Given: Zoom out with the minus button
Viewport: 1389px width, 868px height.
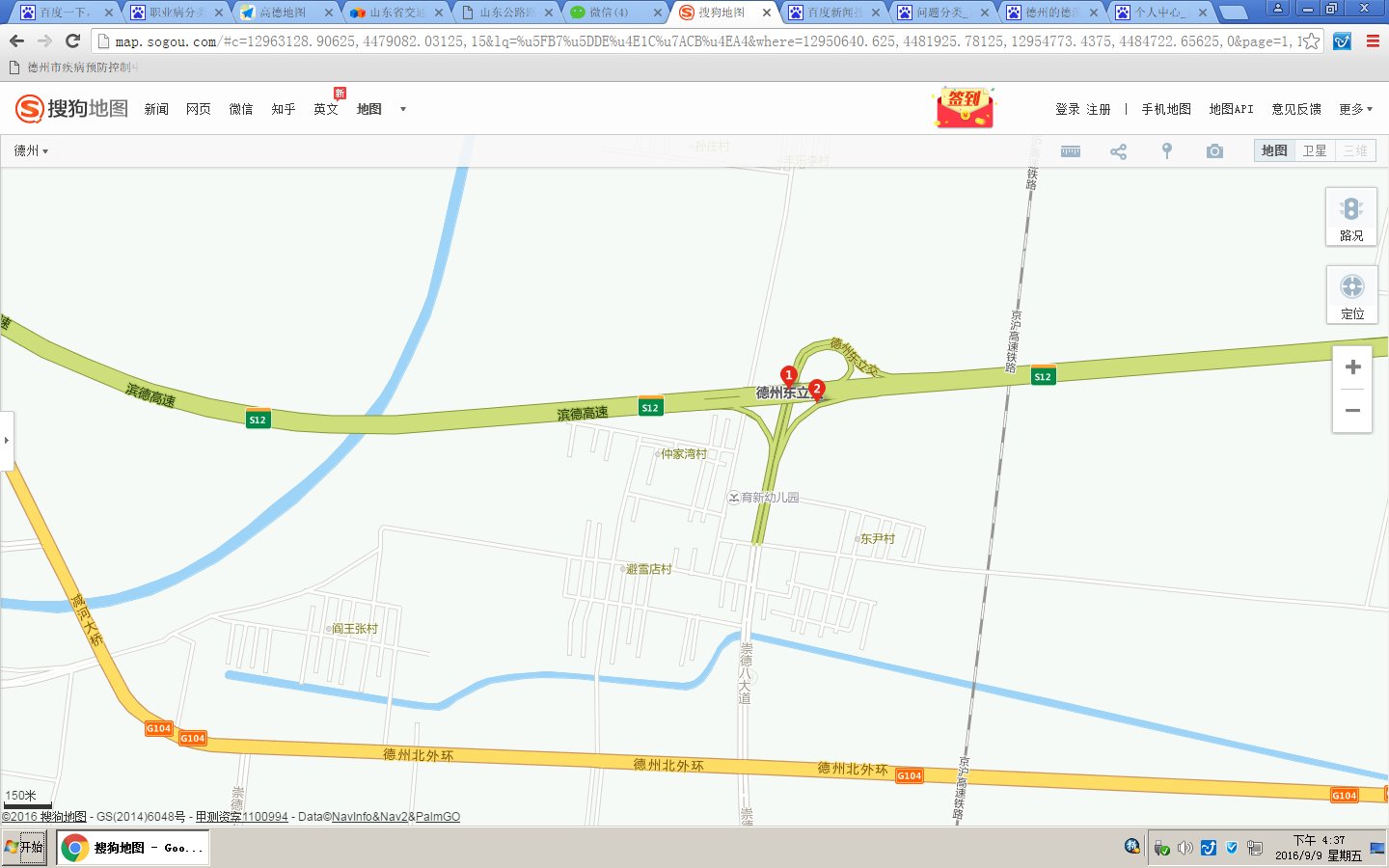Looking at the screenshot, I should [x=1352, y=411].
